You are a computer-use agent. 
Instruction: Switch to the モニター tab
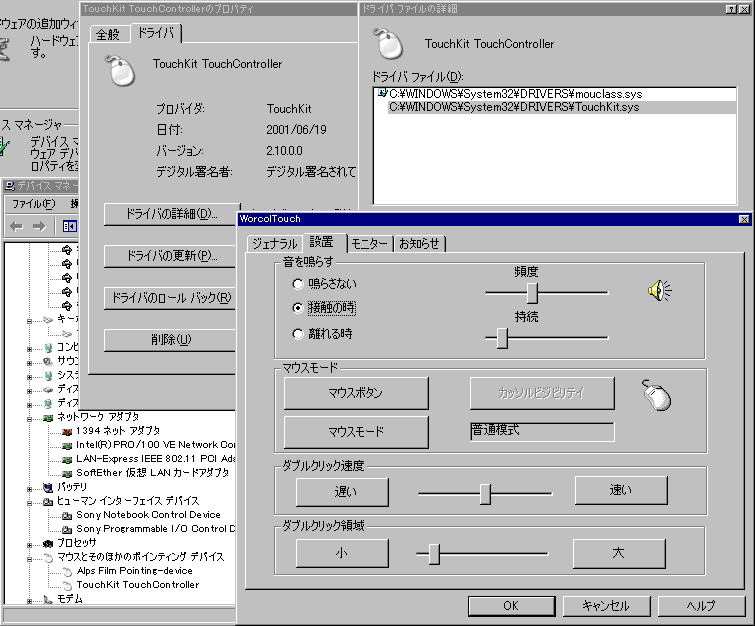pos(370,244)
